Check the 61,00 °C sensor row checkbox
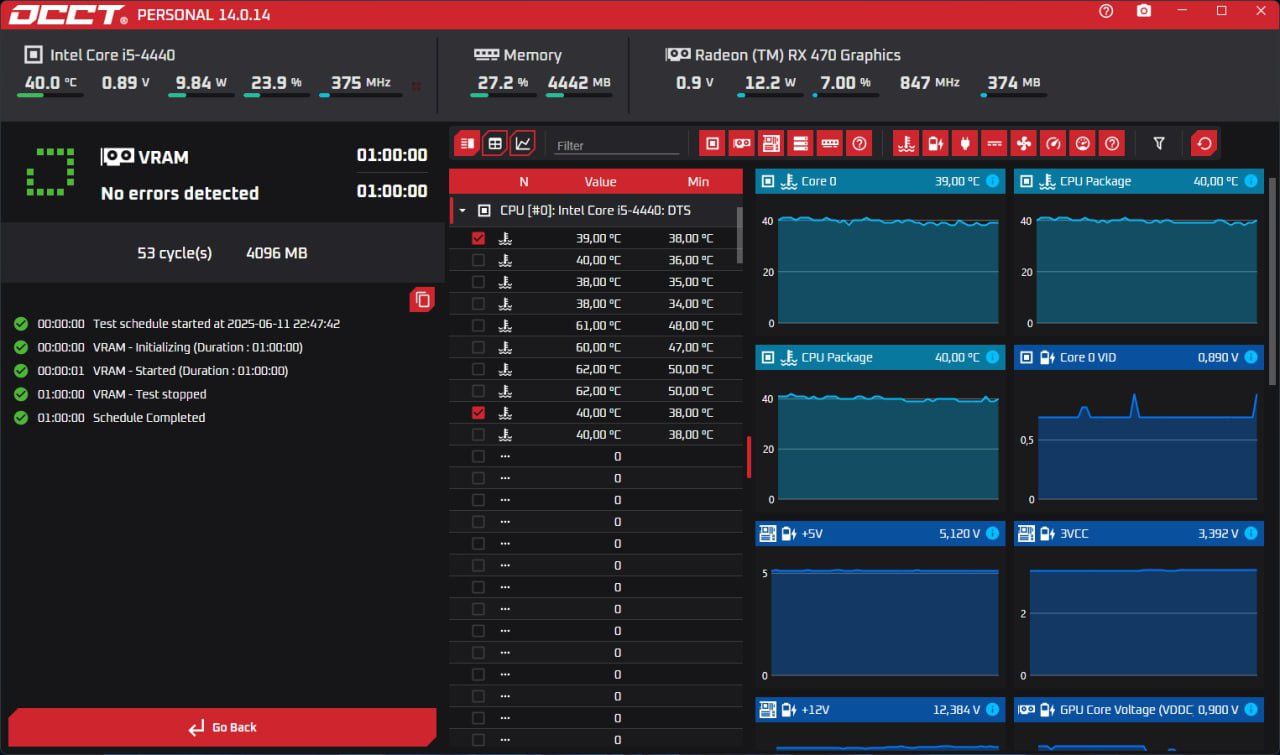 coord(478,325)
